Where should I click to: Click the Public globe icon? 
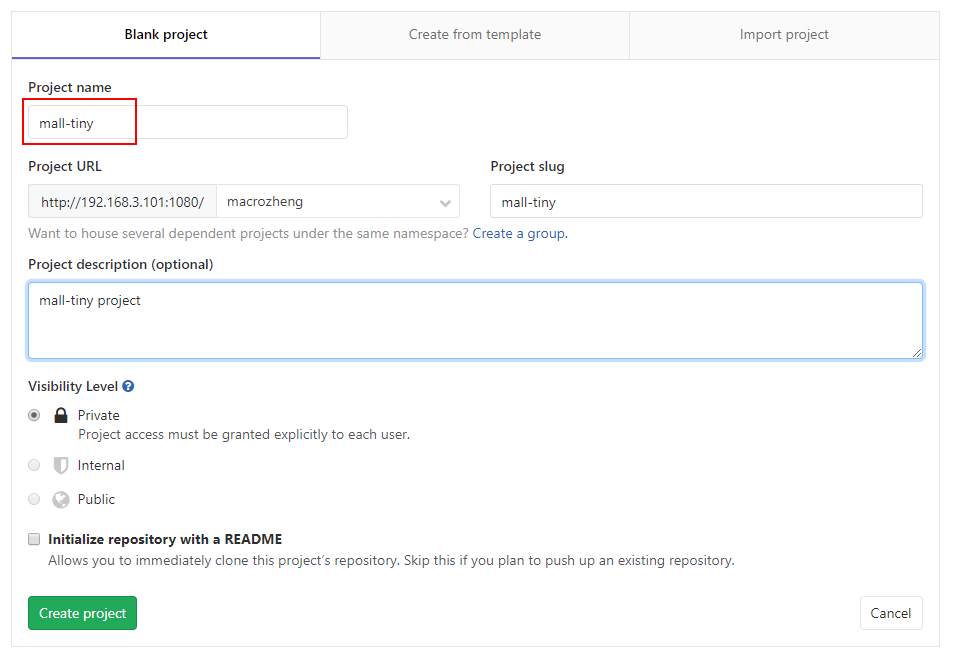point(61,499)
